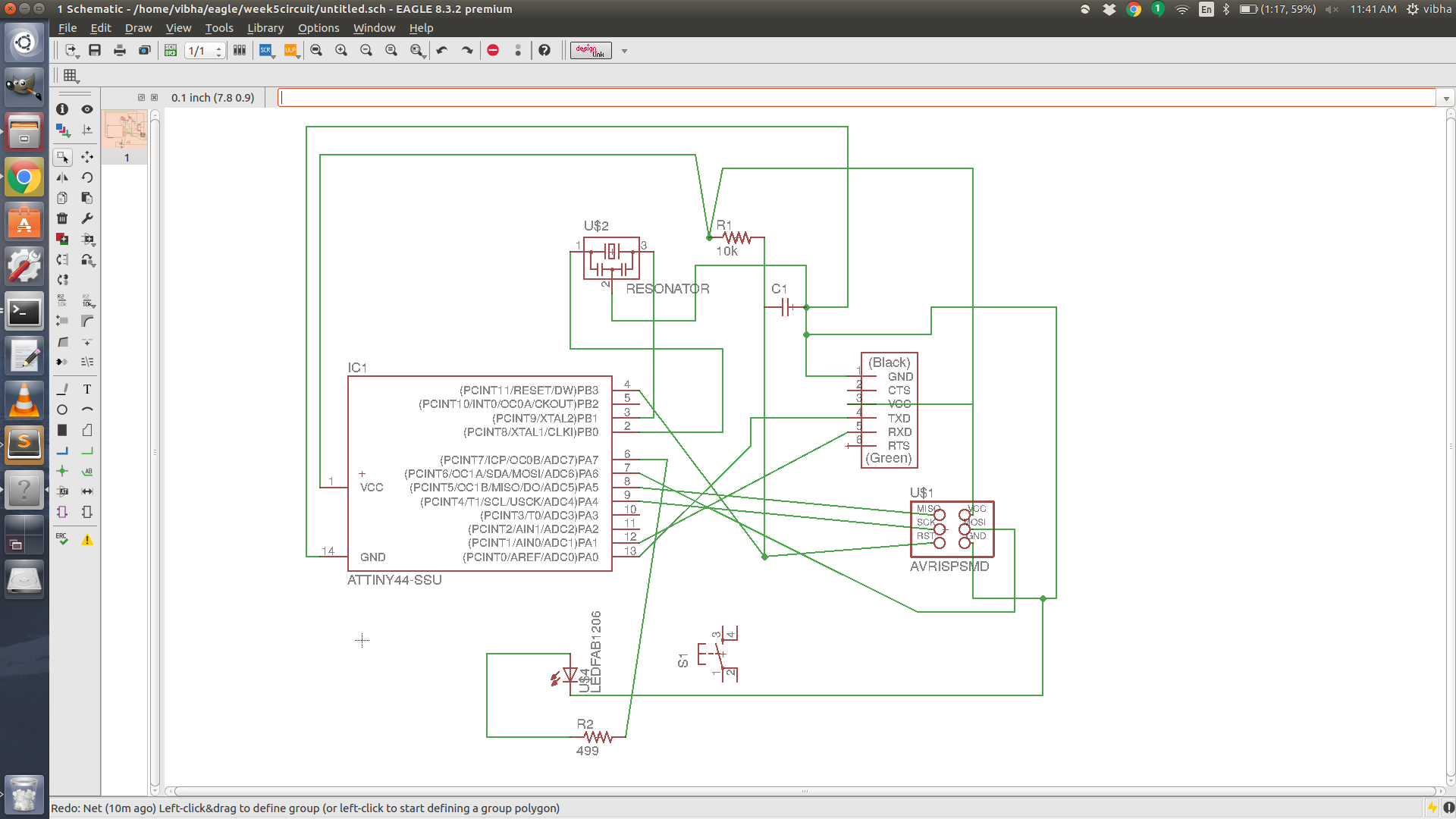Click the Mirror tool icon
1456x819 pixels.
62,177
